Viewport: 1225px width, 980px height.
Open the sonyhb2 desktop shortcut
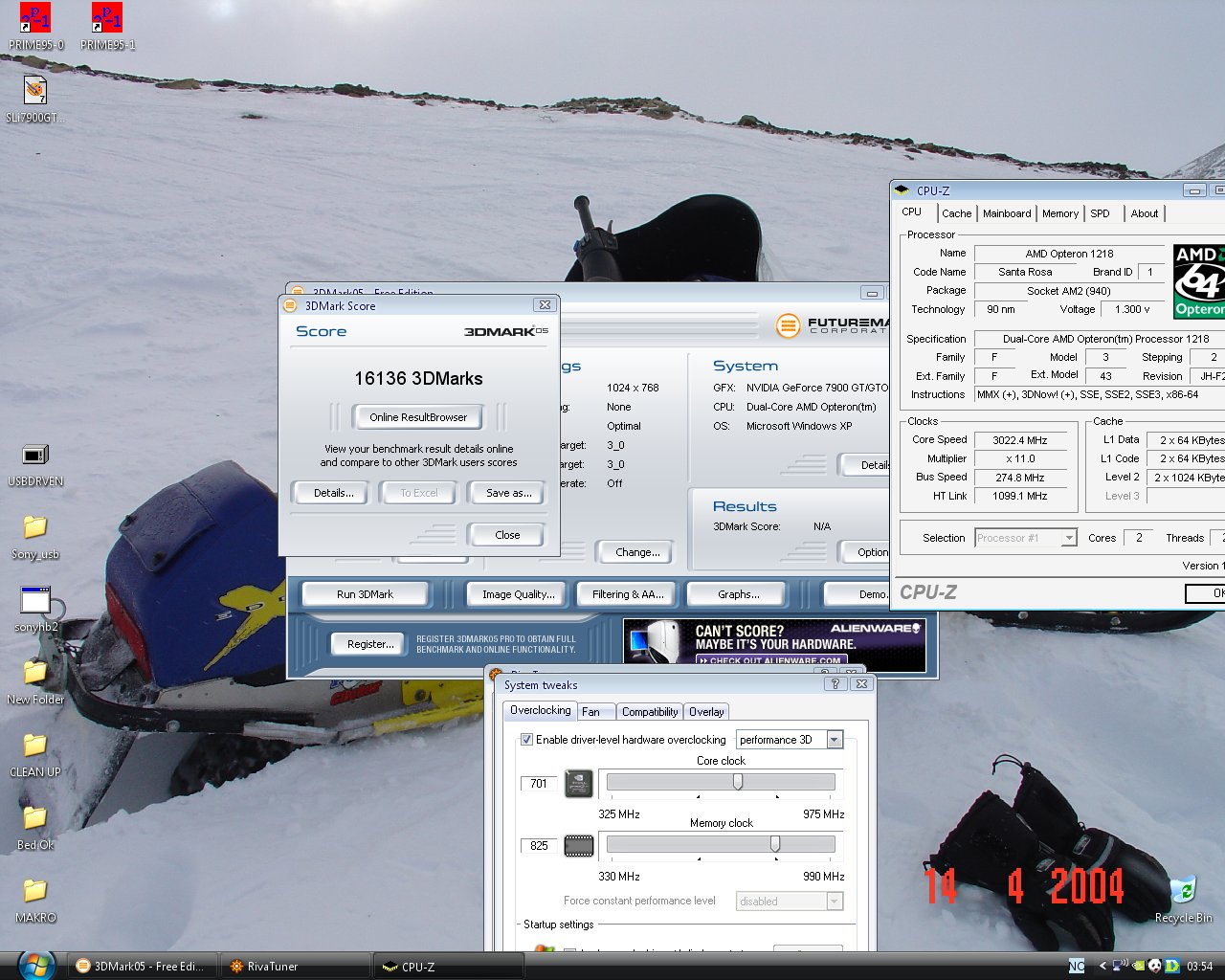36,609
